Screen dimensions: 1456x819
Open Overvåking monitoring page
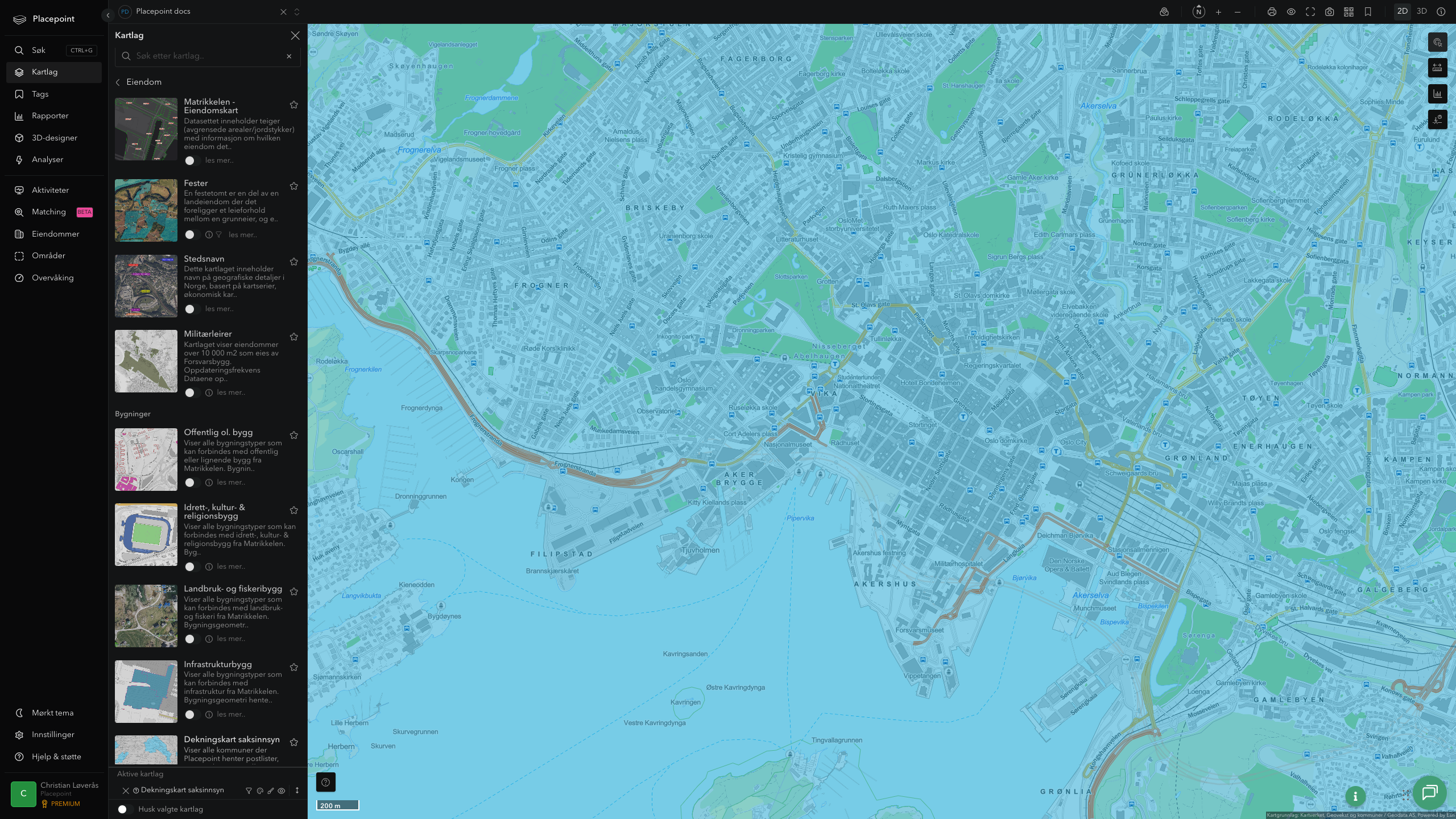pos(54,278)
